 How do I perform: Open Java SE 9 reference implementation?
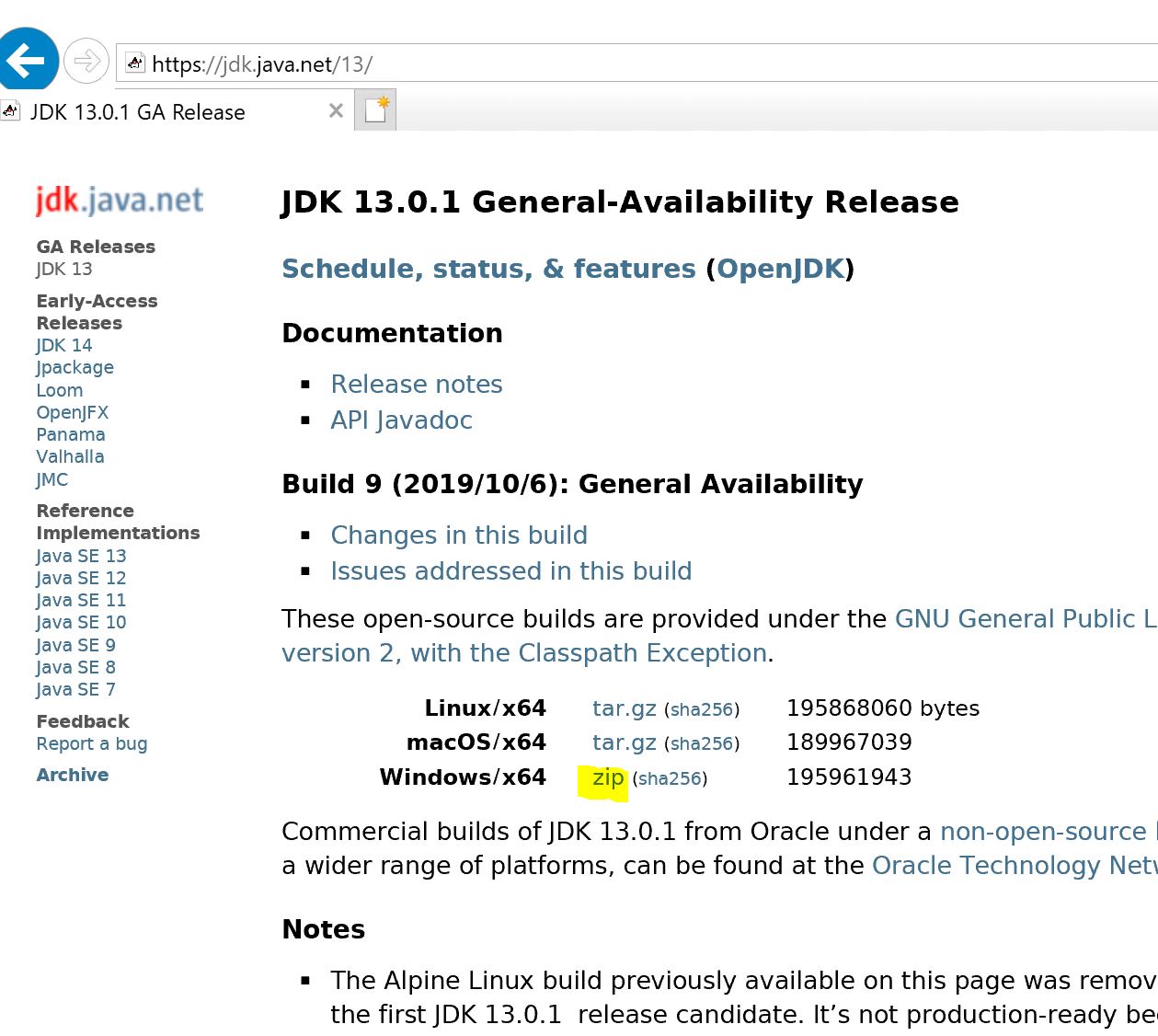click(75, 645)
